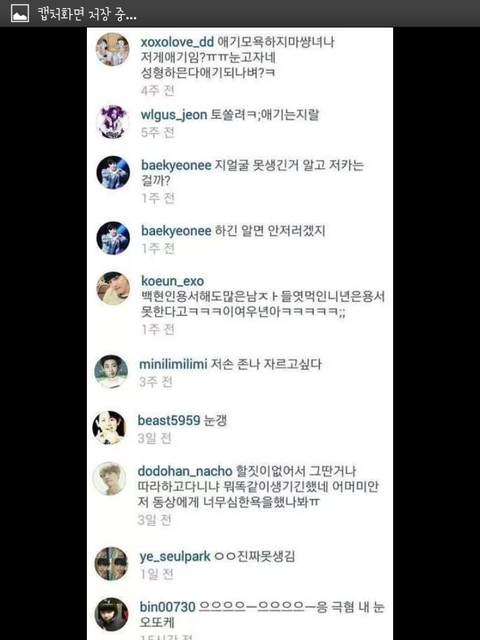Open the dodohan_nacho username link
The image size is (480, 640).
pos(185,471)
